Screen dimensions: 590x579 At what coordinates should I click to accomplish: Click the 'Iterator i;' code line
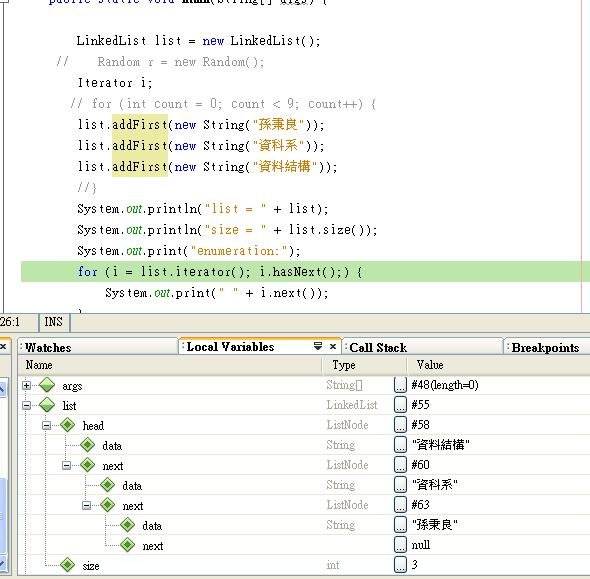(115, 82)
